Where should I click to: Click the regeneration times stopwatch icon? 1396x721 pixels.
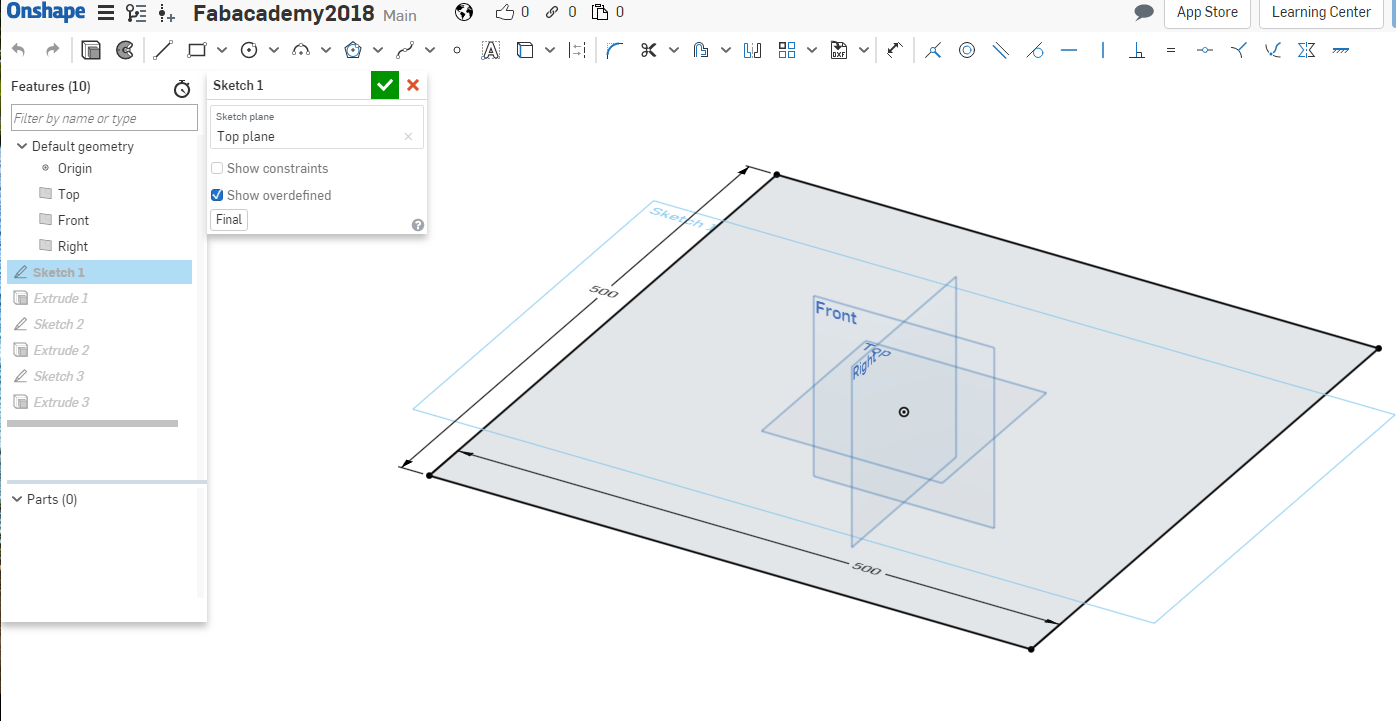[182, 89]
